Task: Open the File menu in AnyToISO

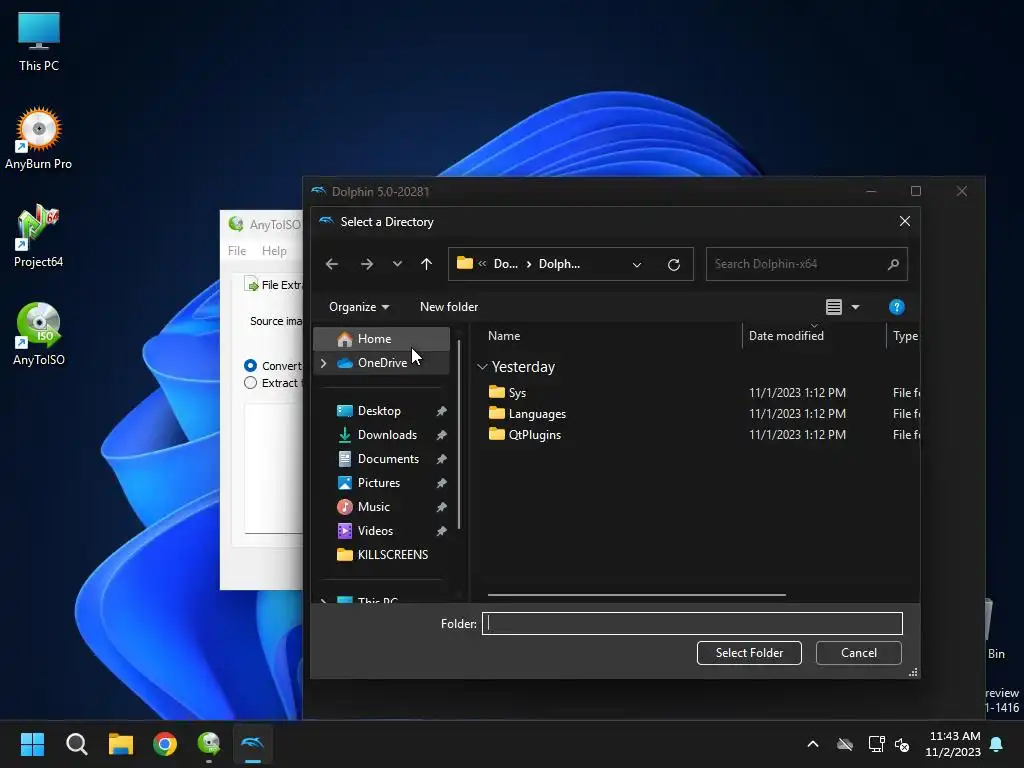Action: point(236,251)
